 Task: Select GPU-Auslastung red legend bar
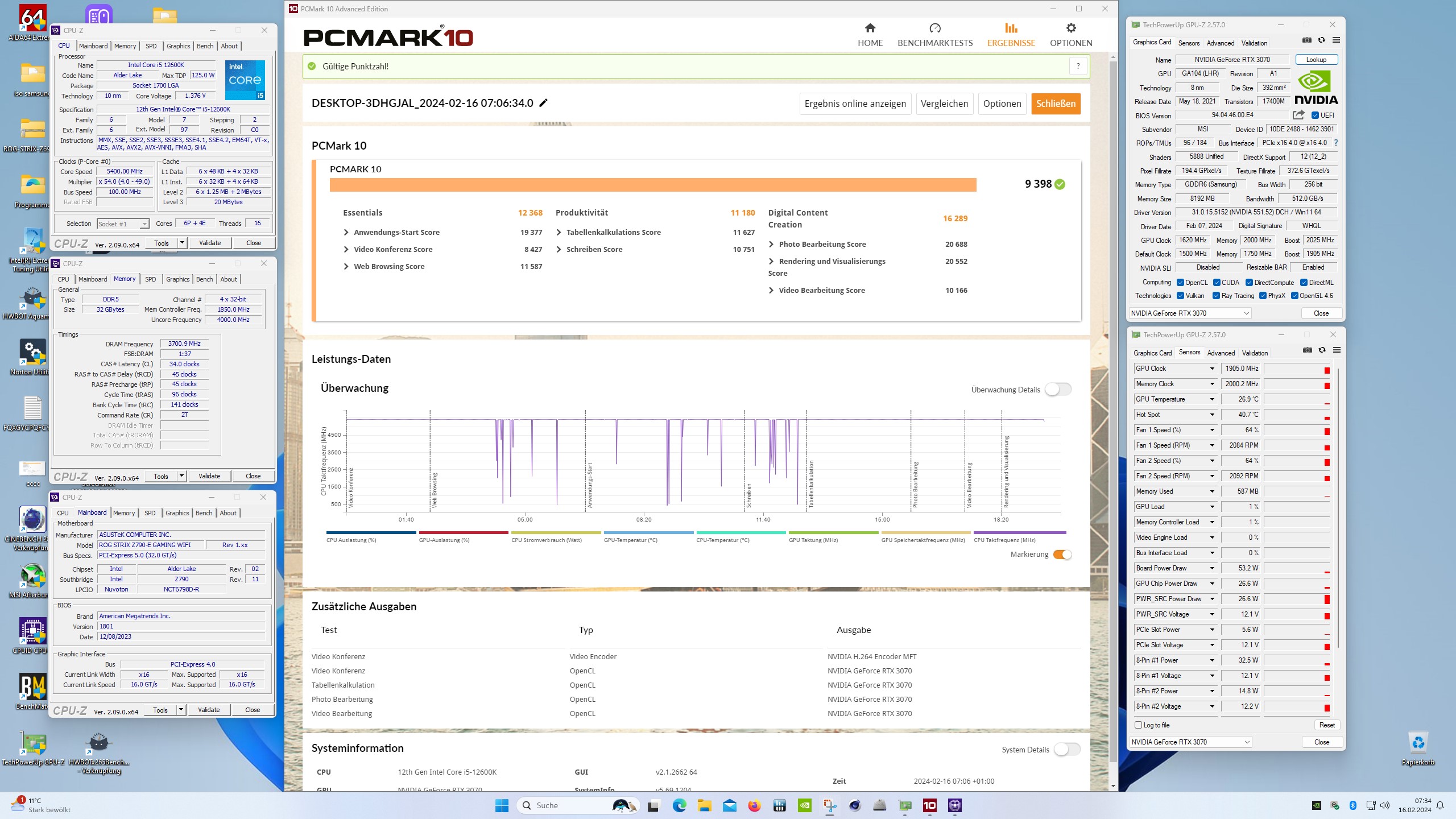[463, 533]
